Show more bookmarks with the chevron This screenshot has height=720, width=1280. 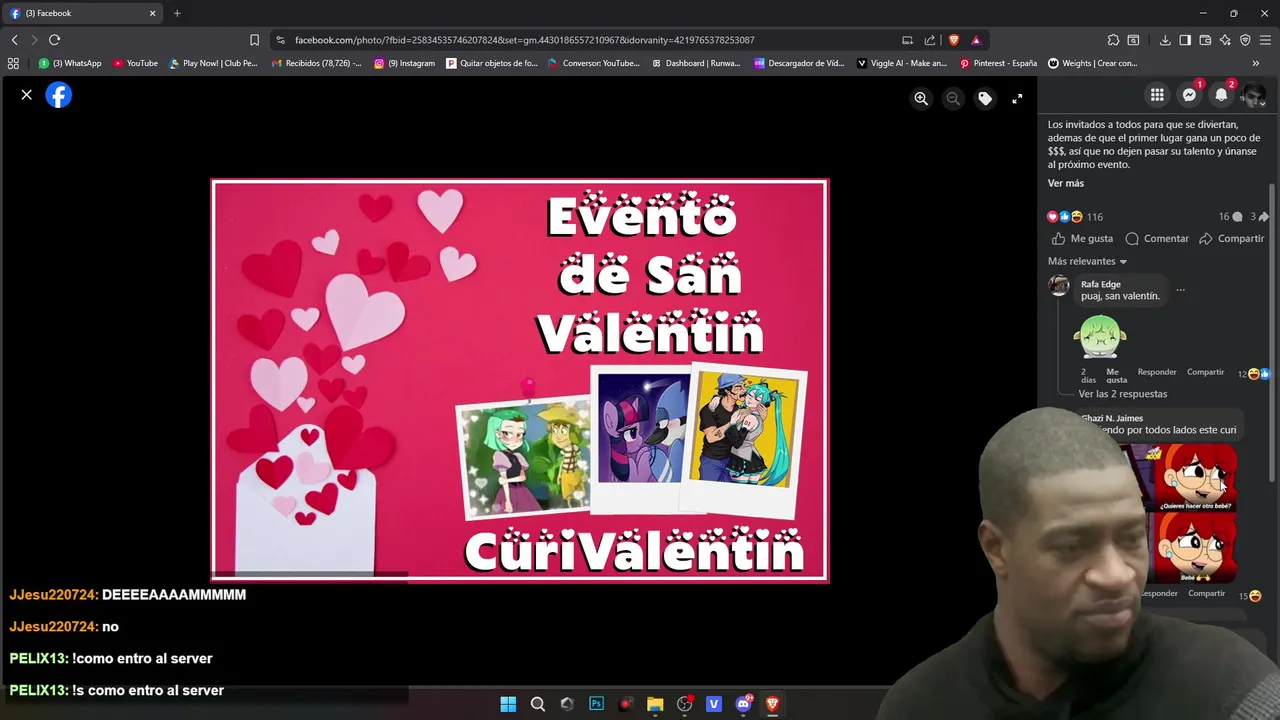pos(1256,63)
